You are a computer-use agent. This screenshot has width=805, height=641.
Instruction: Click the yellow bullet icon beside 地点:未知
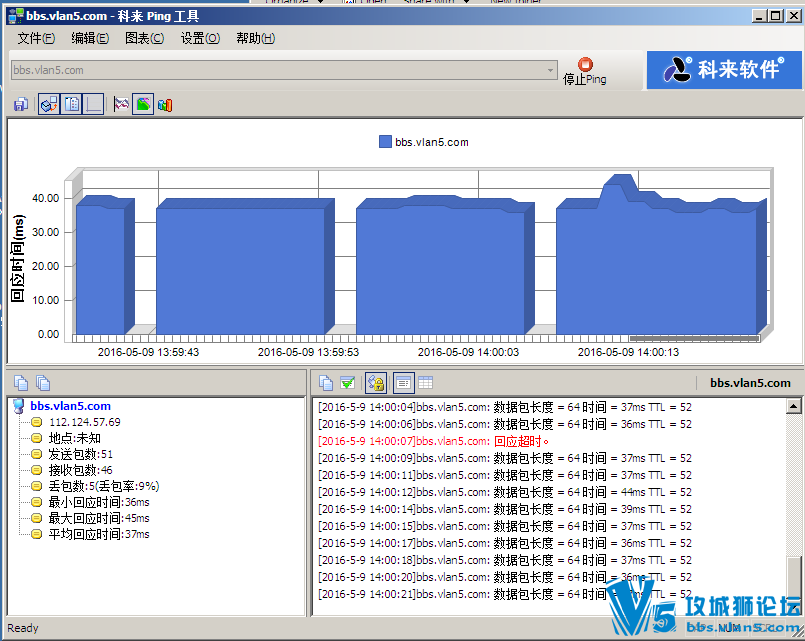(x=36, y=438)
